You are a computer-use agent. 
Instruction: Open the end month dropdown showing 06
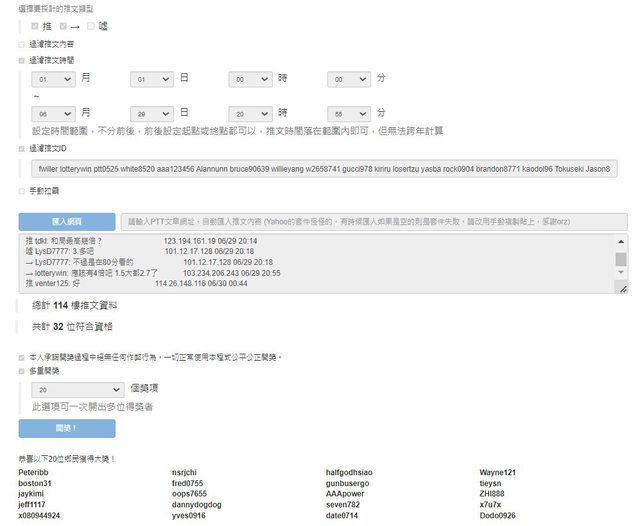[x=53, y=113]
